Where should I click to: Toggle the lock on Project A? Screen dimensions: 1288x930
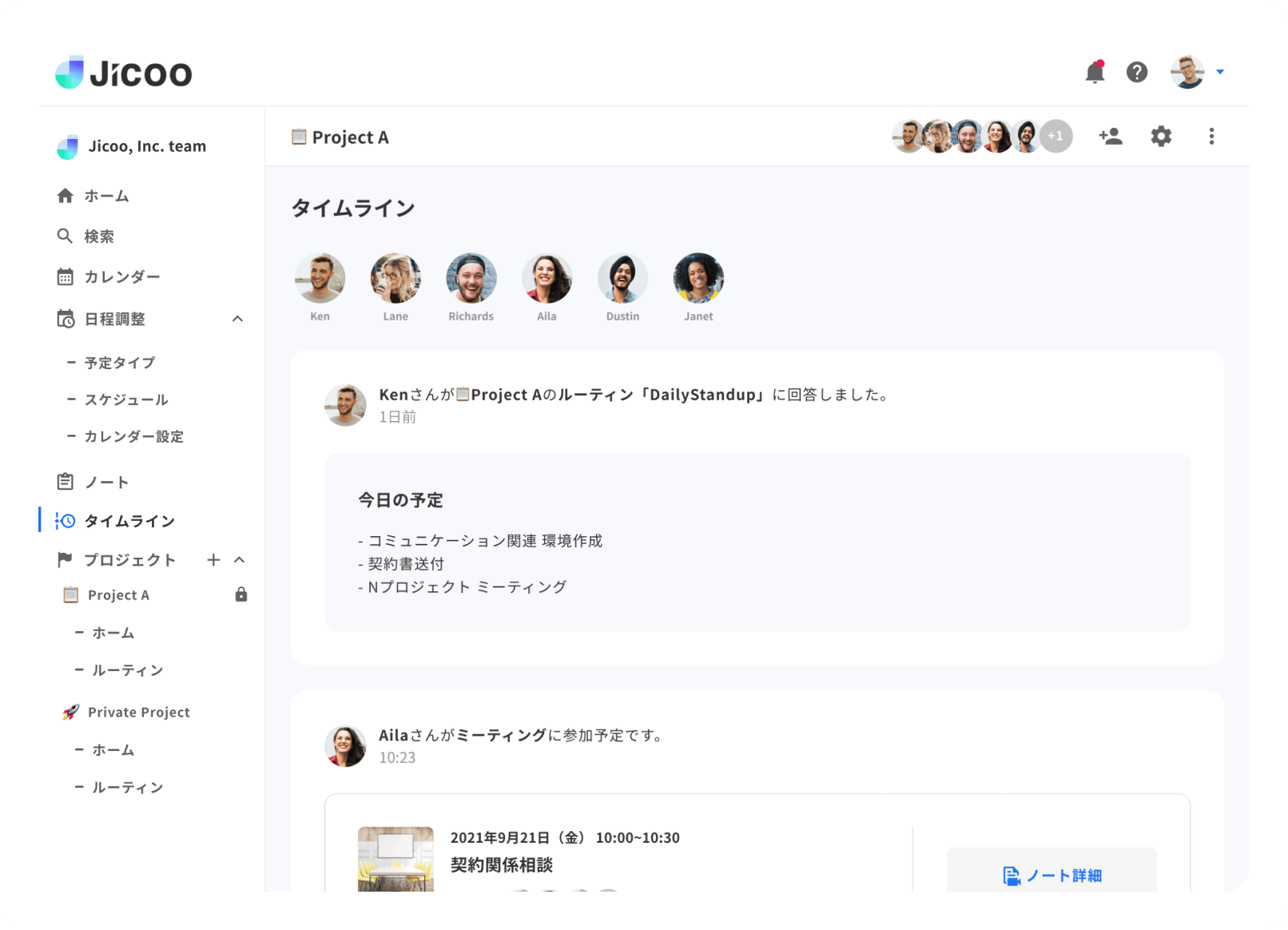(241, 594)
